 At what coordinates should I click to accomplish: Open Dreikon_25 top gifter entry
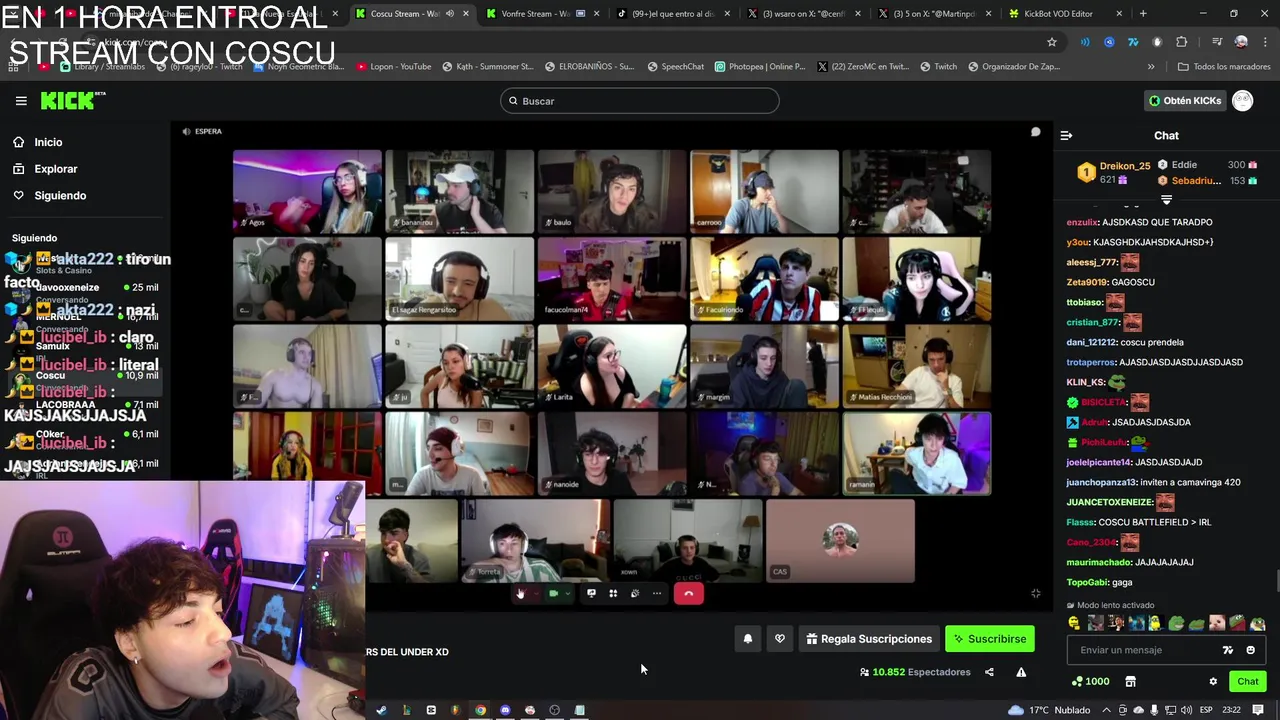tap(1115, 172)
